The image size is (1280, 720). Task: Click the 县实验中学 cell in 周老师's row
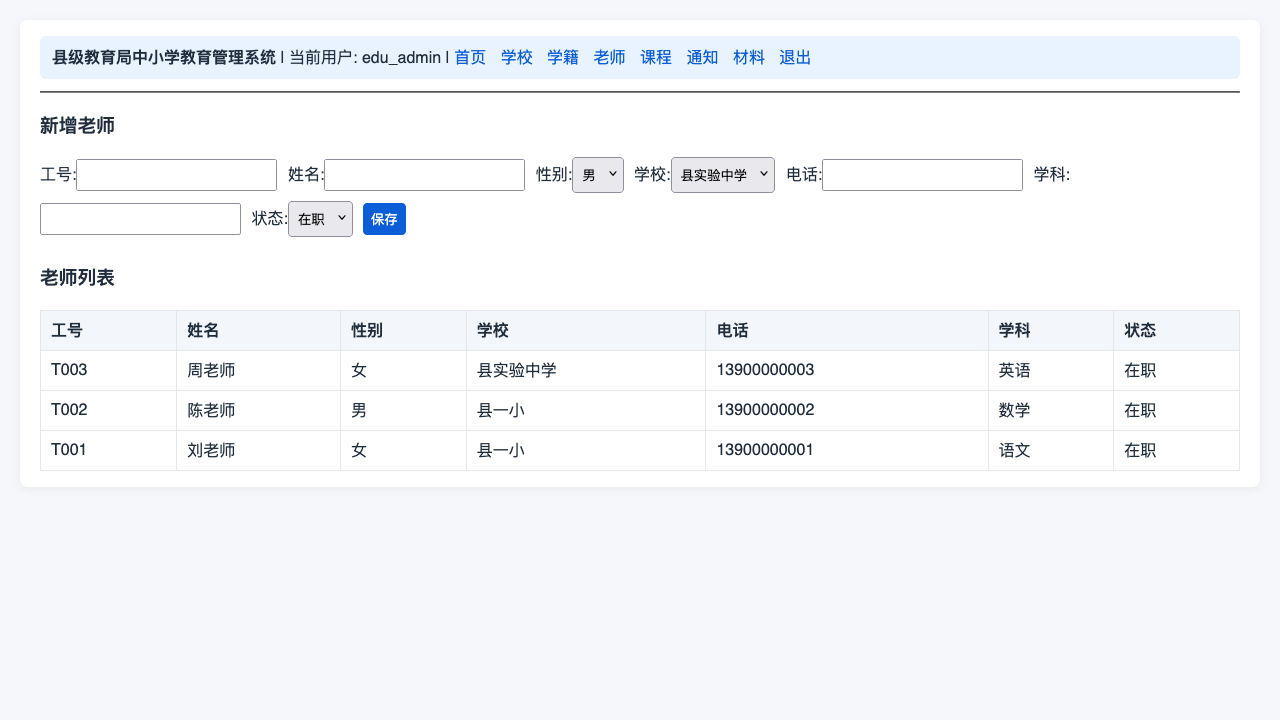coord(586,370)
